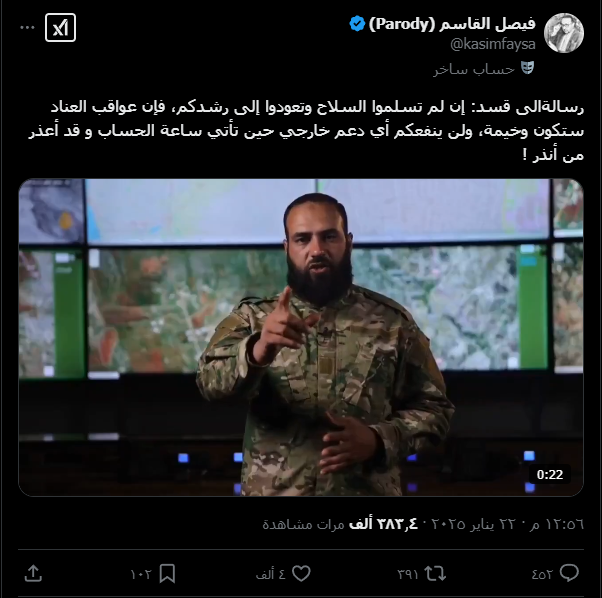Open the Grok xAI icon button

point(60,28)
